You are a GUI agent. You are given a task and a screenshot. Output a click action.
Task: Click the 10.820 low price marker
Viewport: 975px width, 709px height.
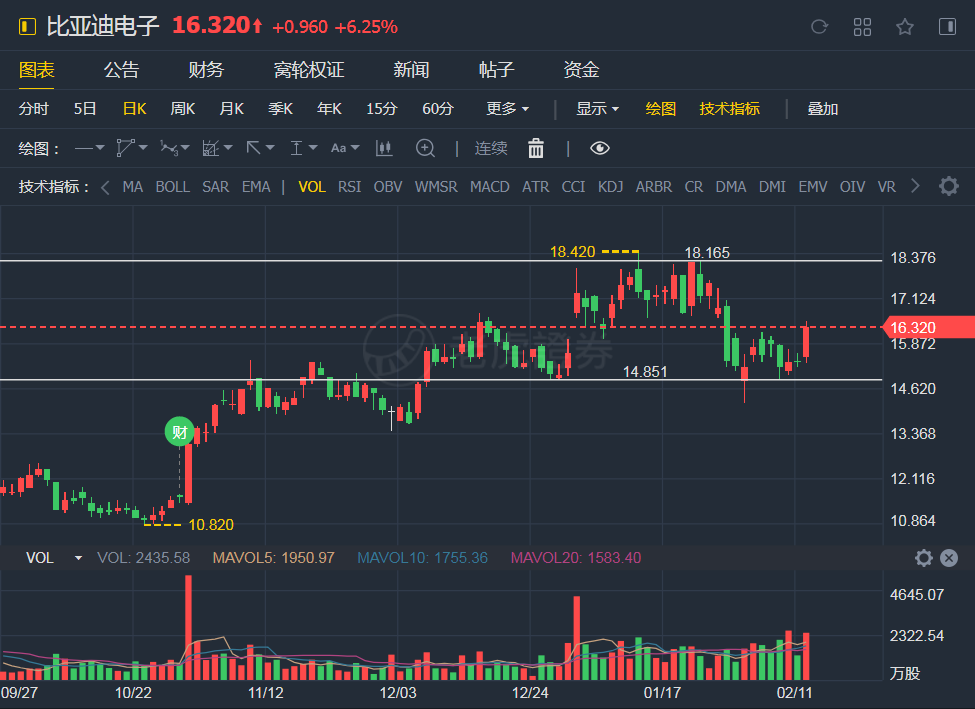point(211,525)
